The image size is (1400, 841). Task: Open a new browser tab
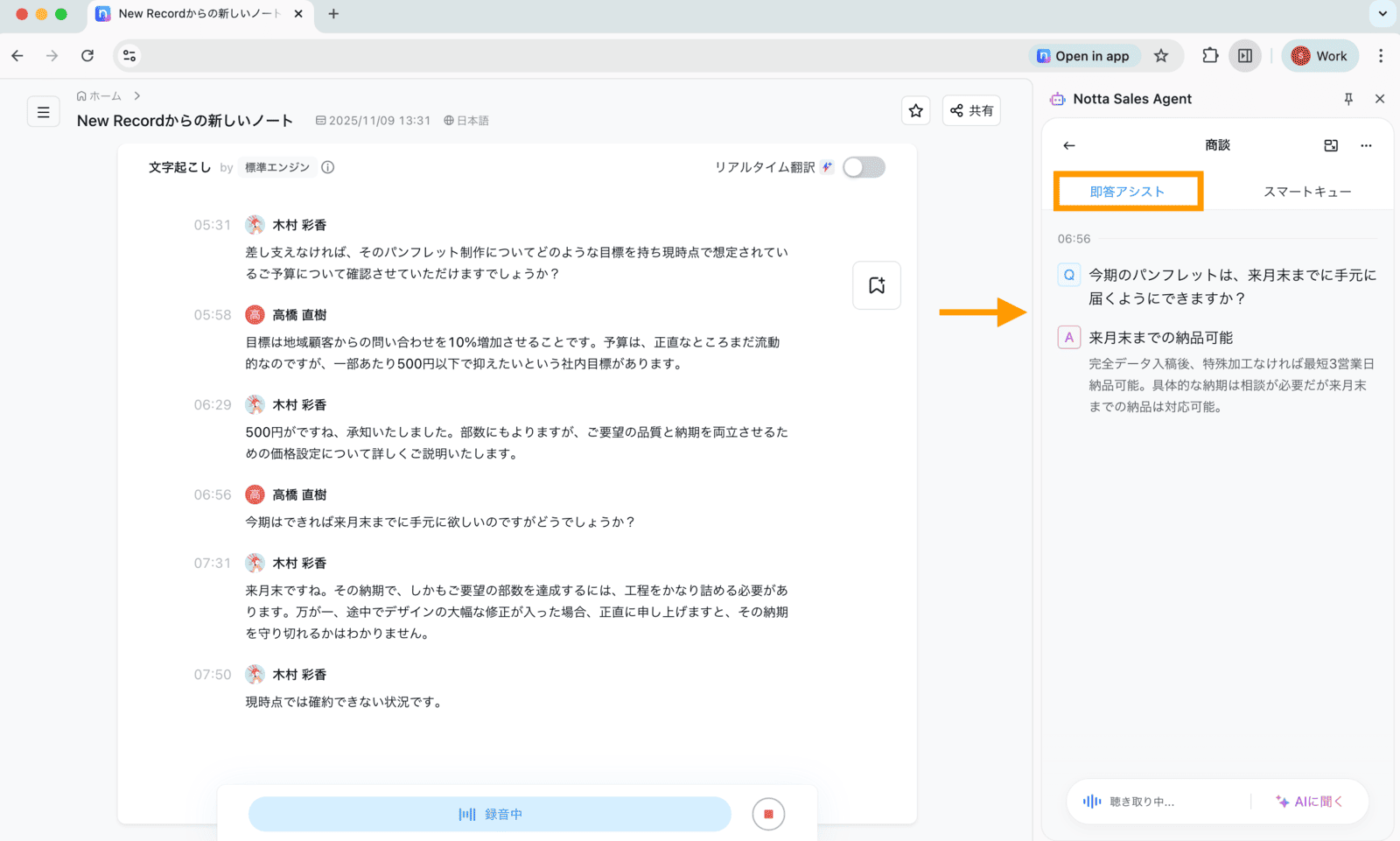tap(333, 14)
